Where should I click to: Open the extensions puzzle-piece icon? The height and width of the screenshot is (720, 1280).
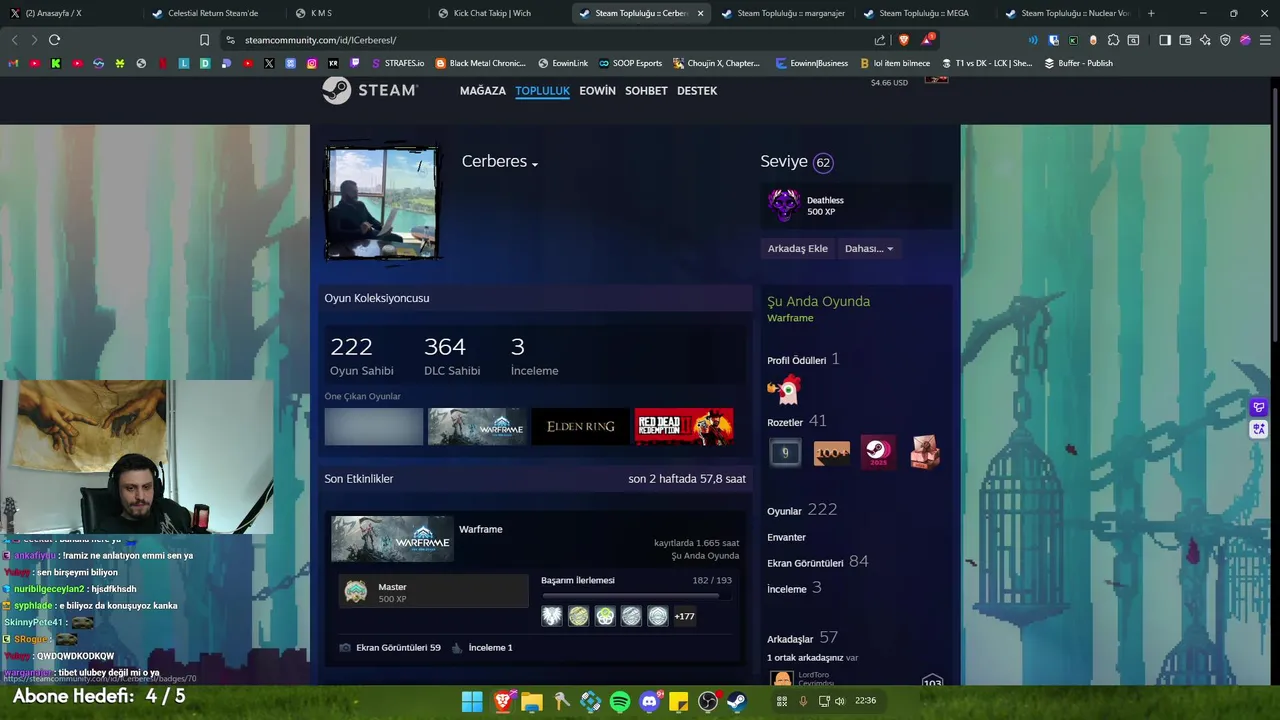(1113, 40)
